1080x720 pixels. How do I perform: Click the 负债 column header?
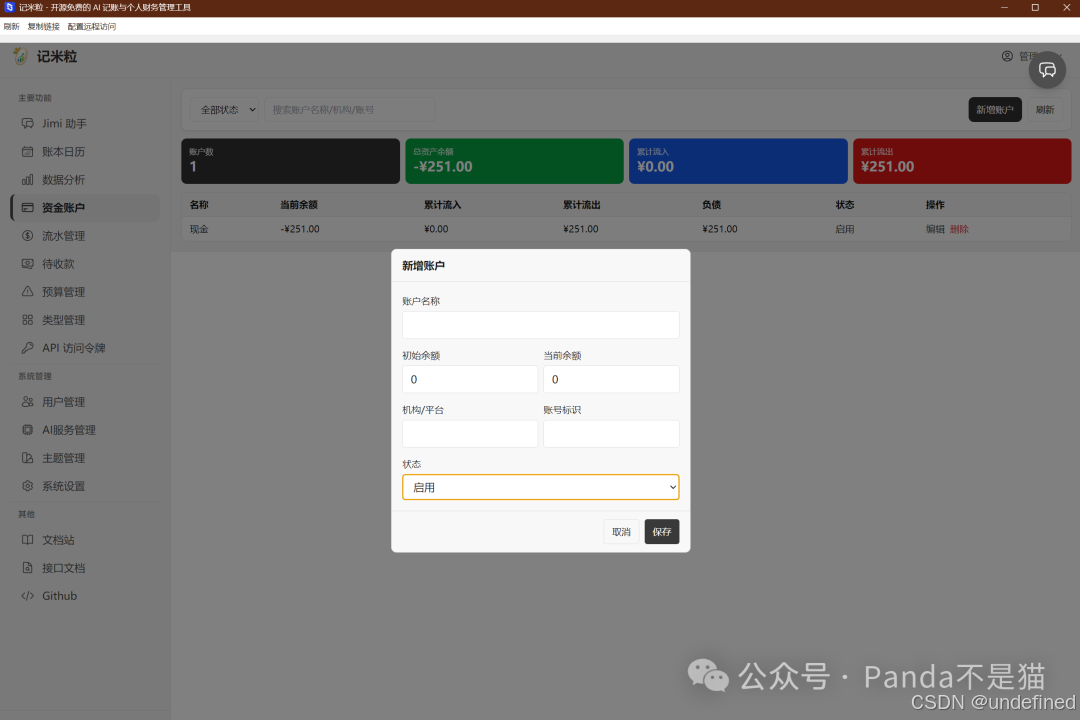tap(712, 205)
